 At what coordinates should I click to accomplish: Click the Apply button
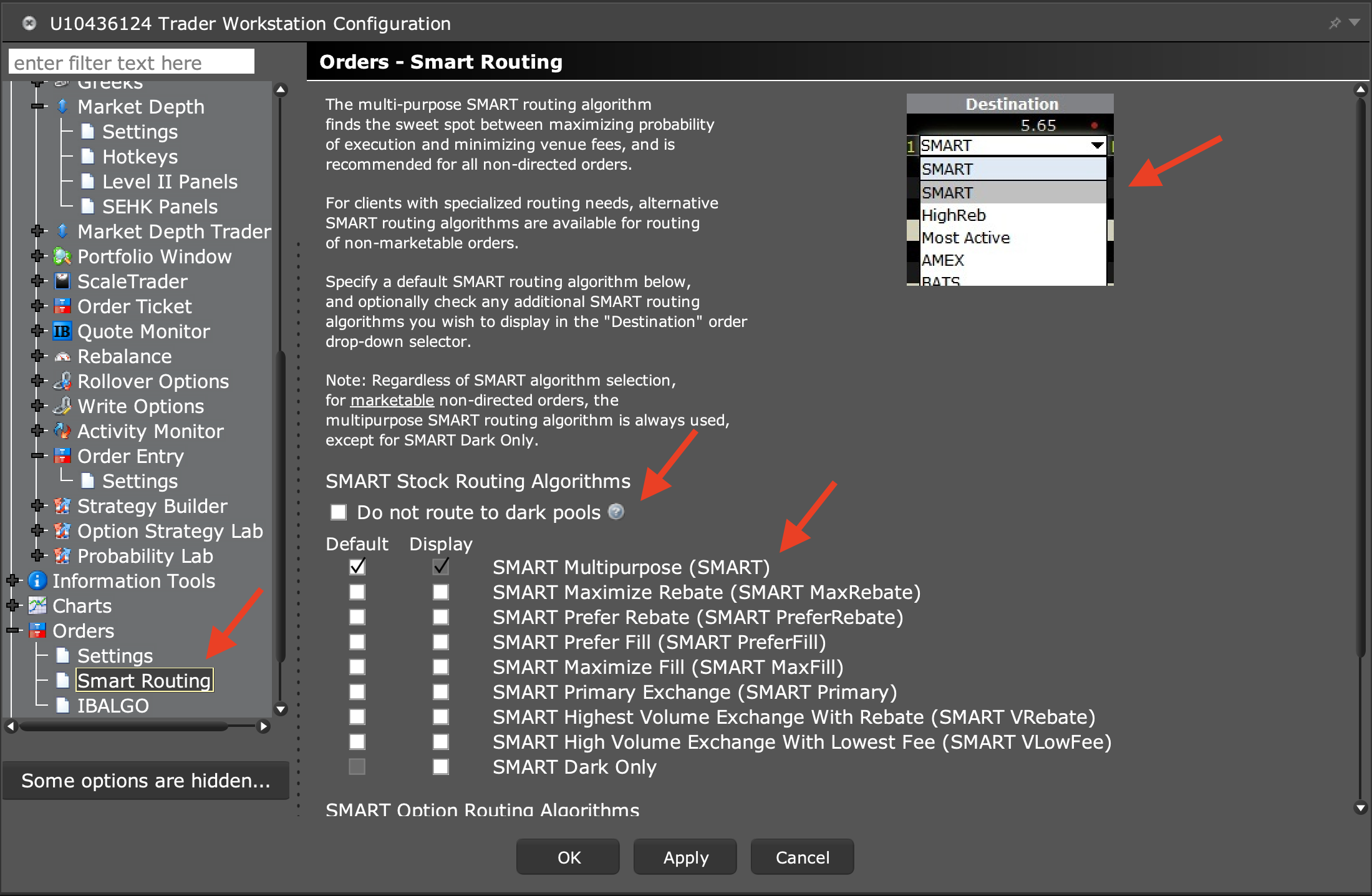[685, 857]
